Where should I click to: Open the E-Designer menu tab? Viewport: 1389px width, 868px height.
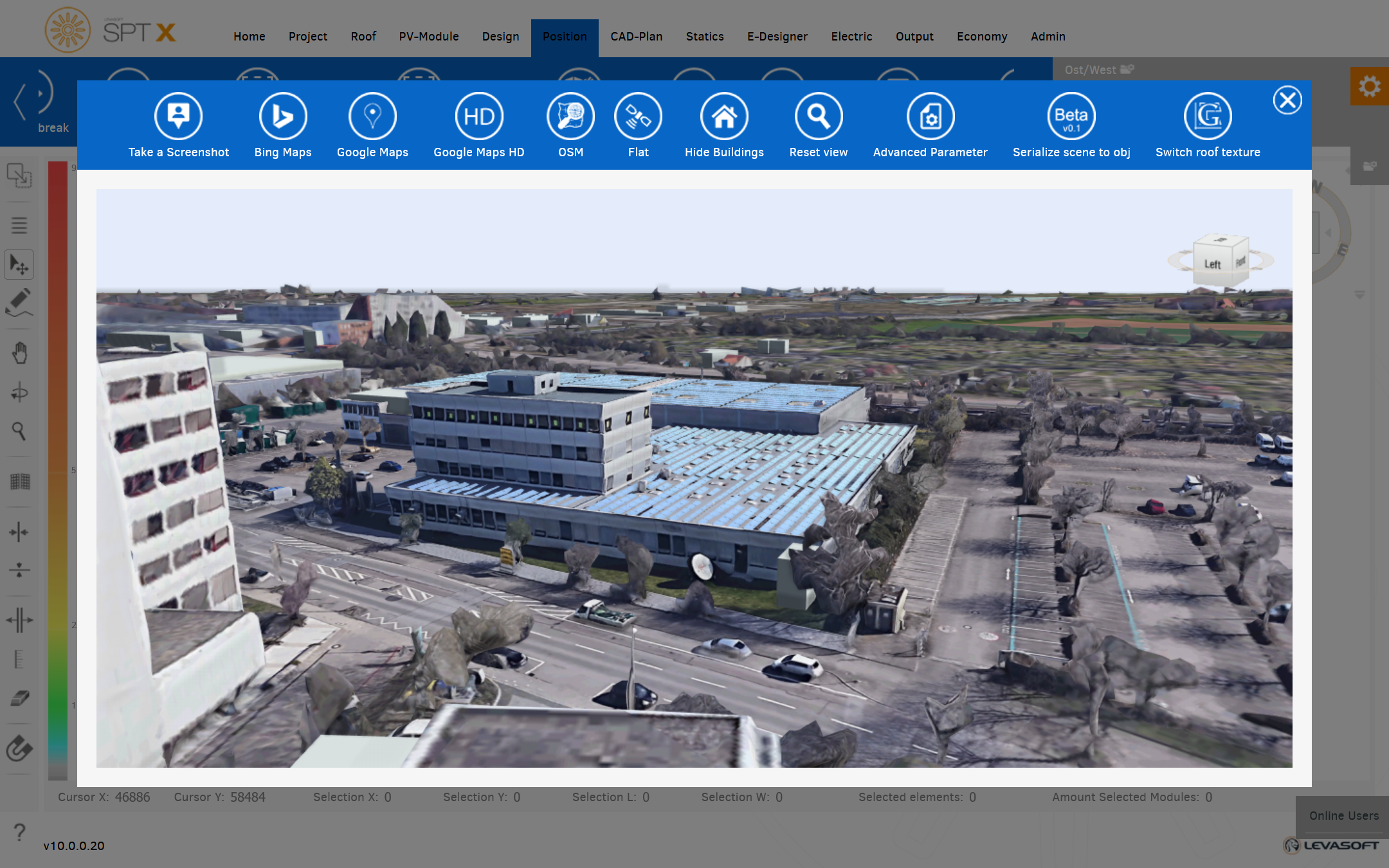[x=777, y=37]
